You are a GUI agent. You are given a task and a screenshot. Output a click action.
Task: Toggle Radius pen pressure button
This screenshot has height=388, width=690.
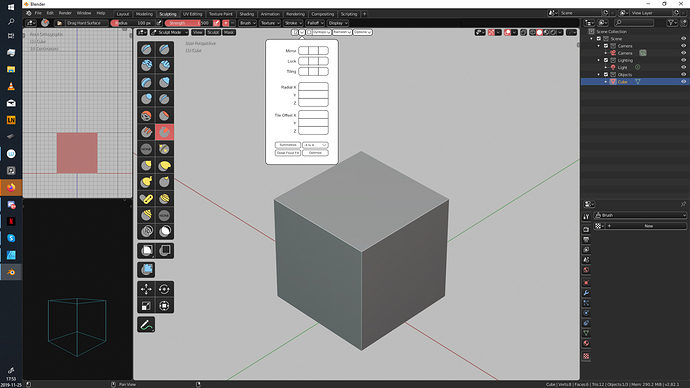tap(159, 23)
